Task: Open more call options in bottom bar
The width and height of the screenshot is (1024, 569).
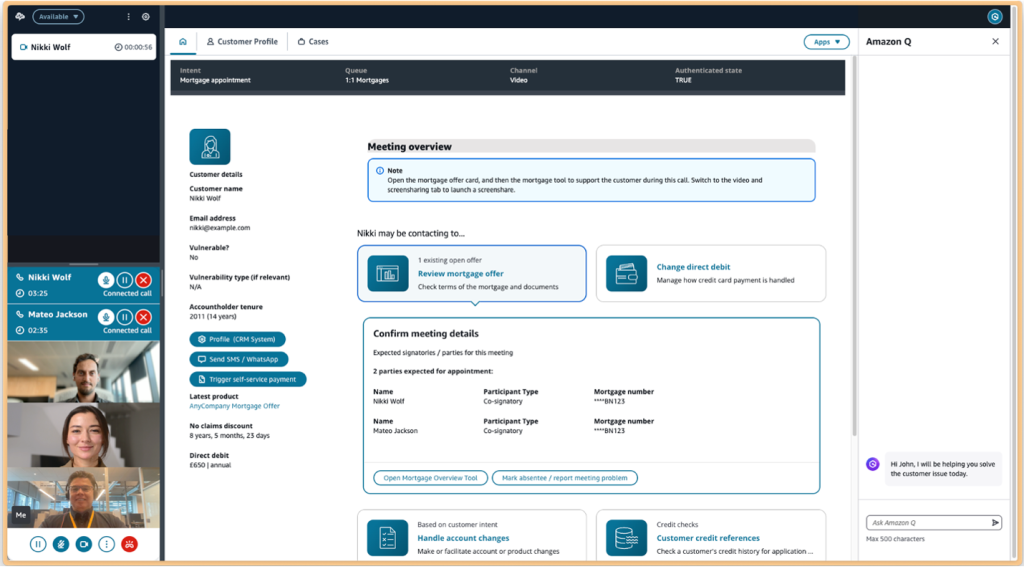Action: [x=106, y=544]
